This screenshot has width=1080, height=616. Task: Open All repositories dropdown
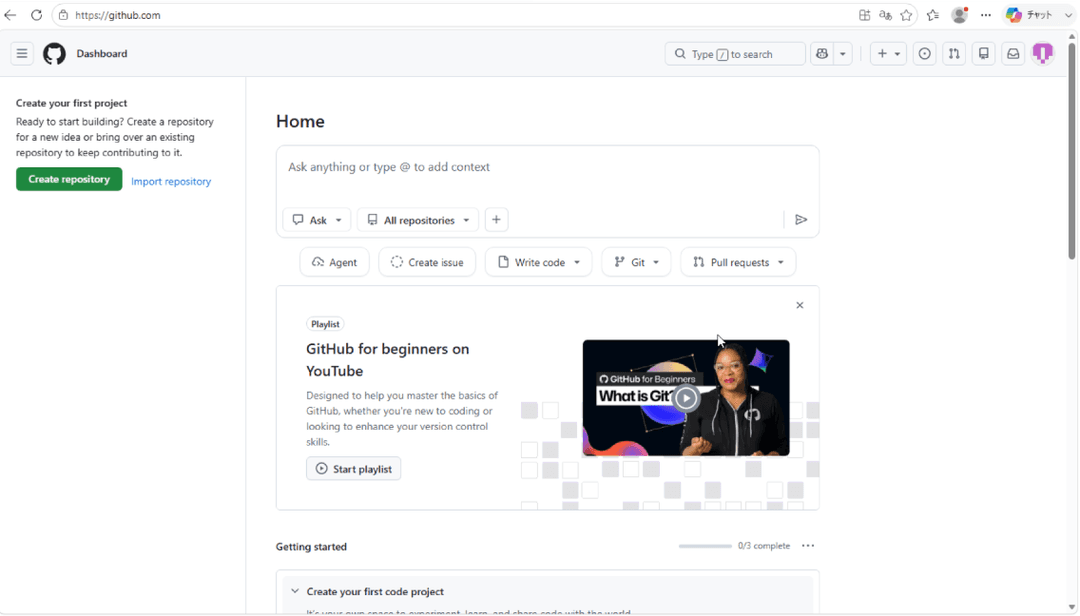(418, 220)
